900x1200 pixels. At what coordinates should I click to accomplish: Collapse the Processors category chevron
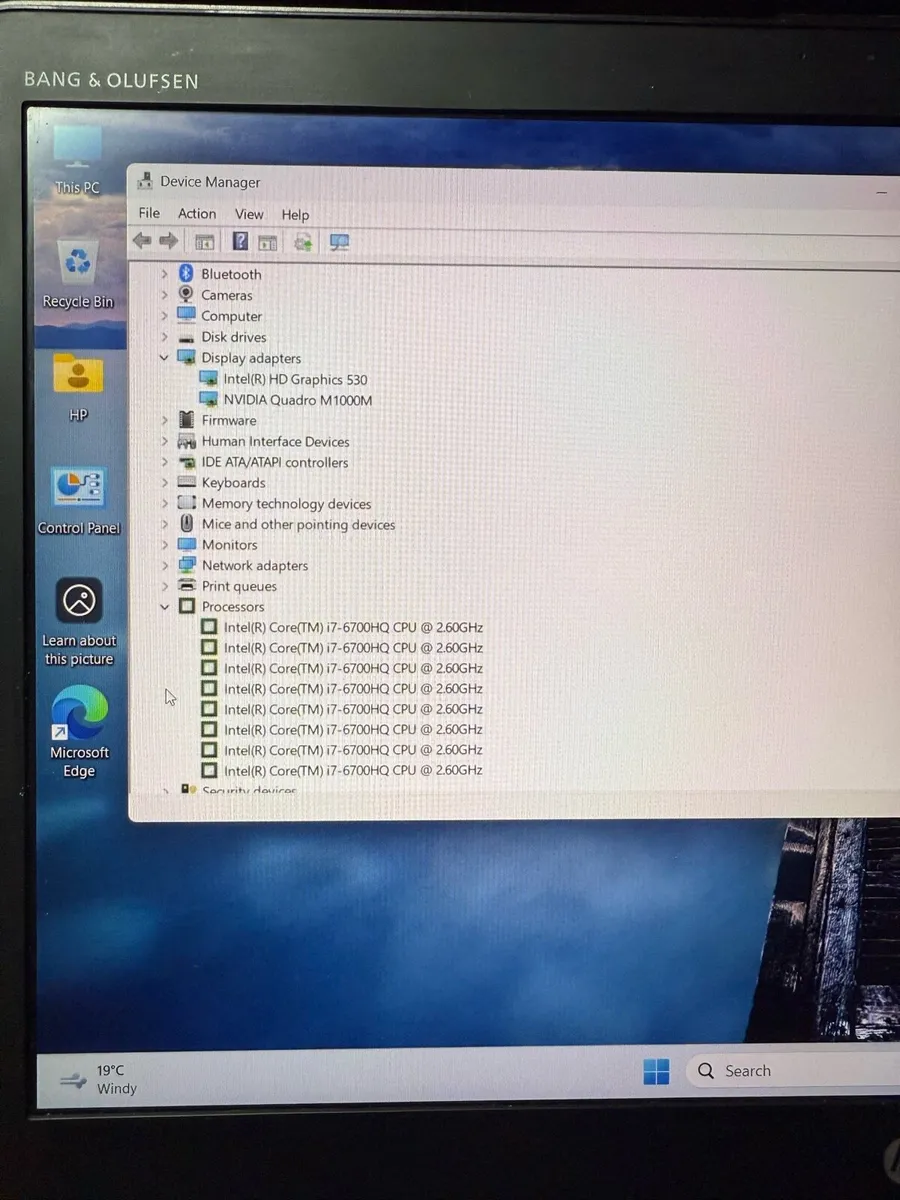click(165, 606)
